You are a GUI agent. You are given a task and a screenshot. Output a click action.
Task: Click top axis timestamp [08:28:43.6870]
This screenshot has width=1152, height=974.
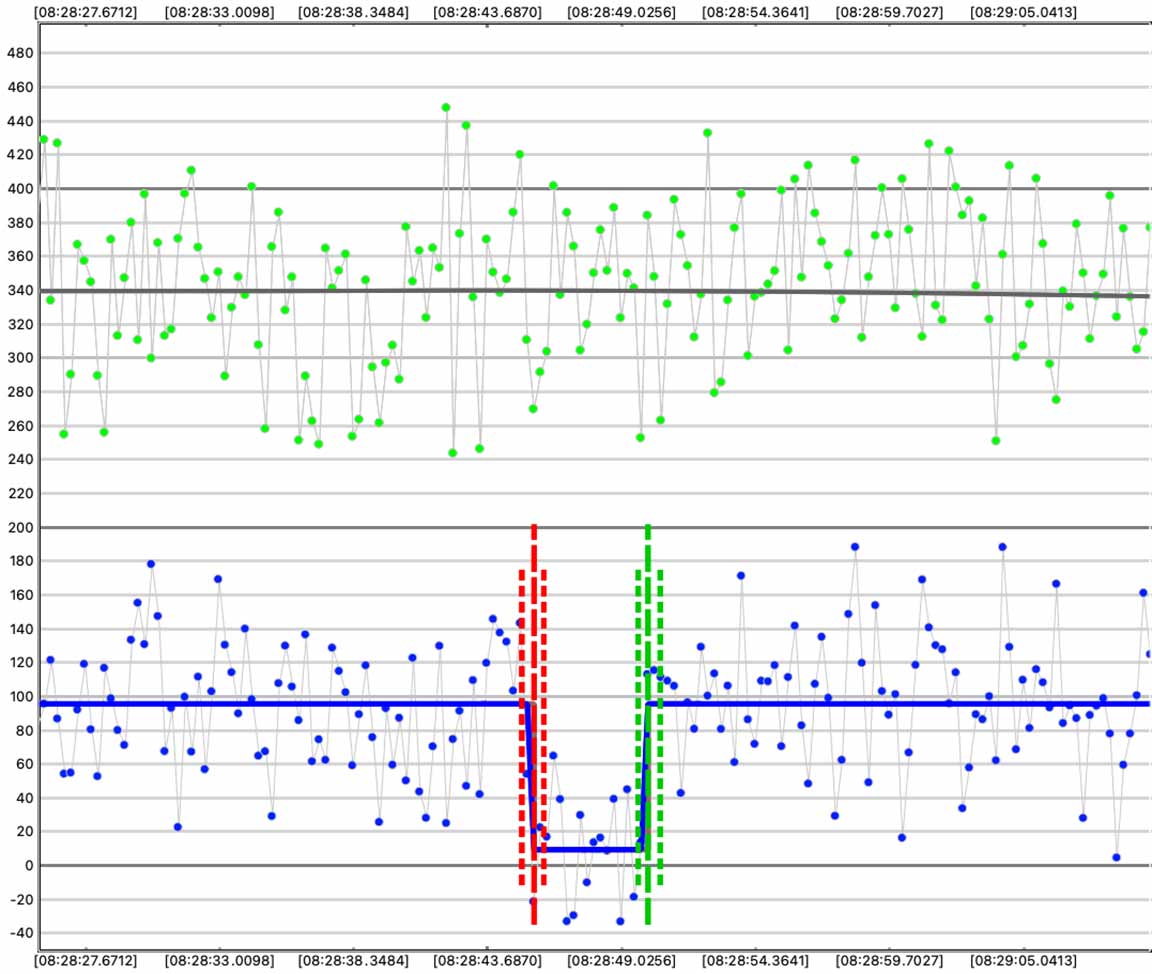pos(487,12)
